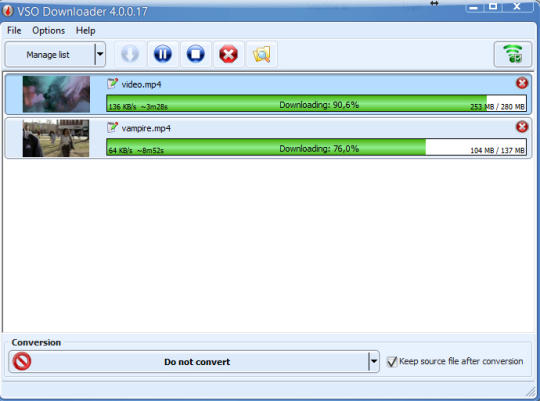Image resolution: width=540 pixels, height=401 pixels.
Task: Expand the Manage list dropdown arrow
Action: [x=100, y=54]
